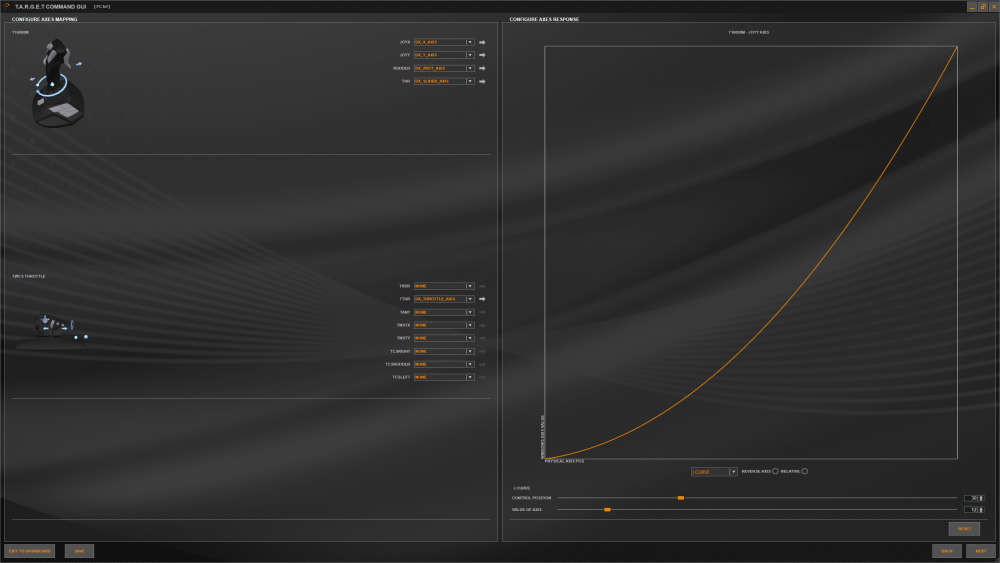Click the Value of Axis value field
Image resolution: width=1000 pixels, height=563 pixels.
click(971, 510)
